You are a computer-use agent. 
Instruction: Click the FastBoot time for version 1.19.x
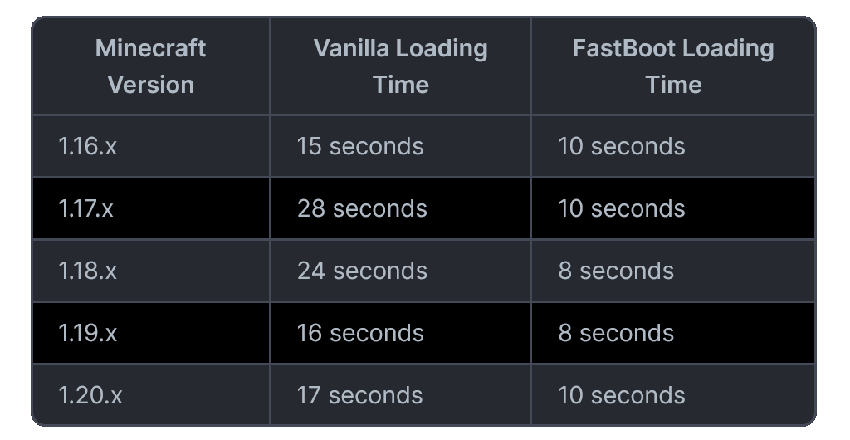[x=615, y=333]
